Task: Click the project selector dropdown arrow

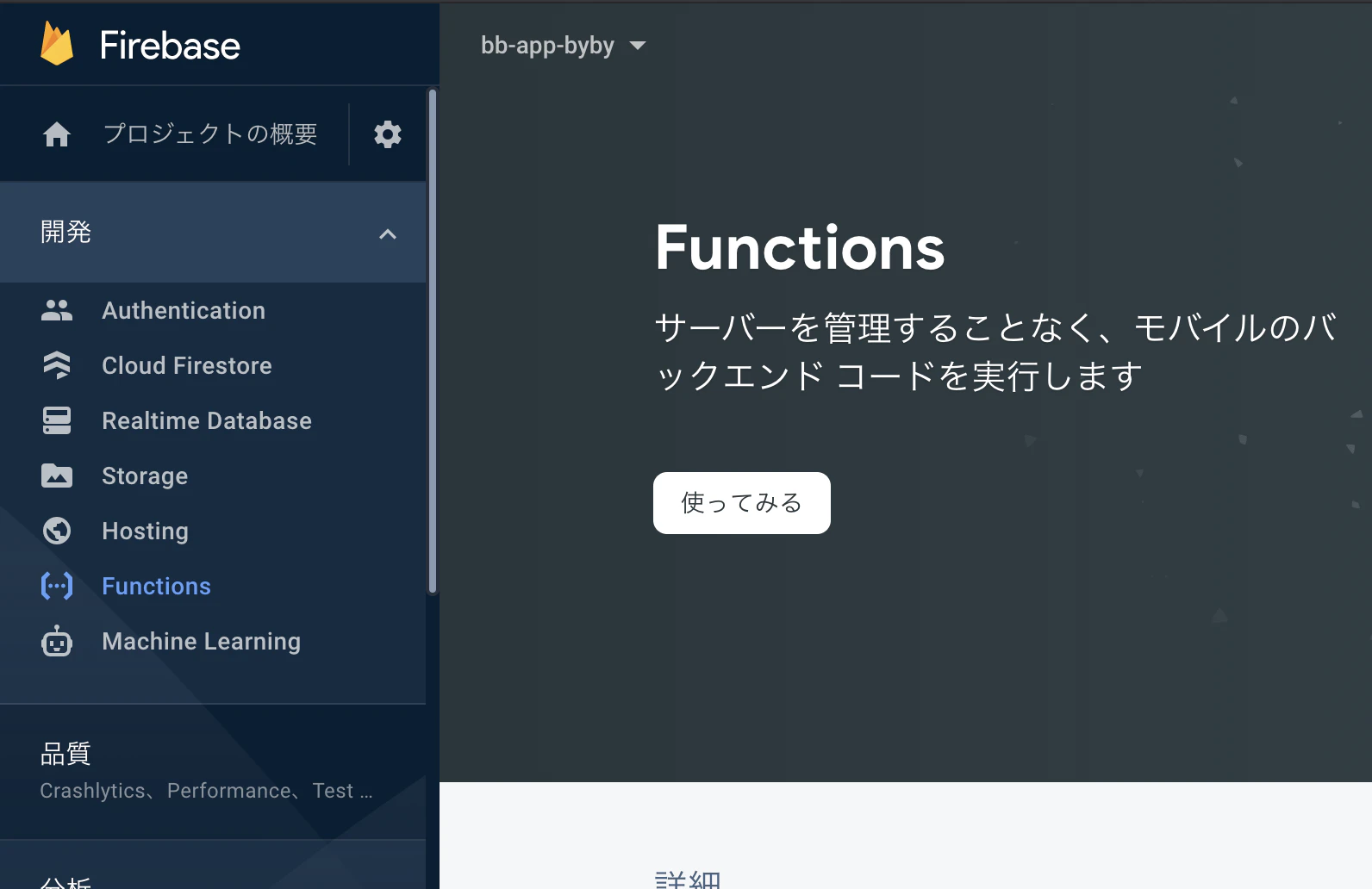Action: [x=638, y=46]
